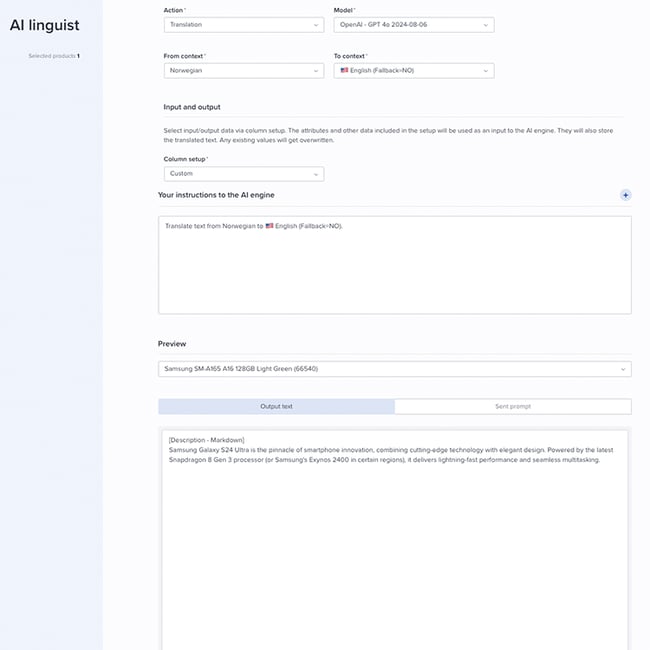Click the translated output description text area
Viewport: 650px width, 650px height.
tap(395, 539)
